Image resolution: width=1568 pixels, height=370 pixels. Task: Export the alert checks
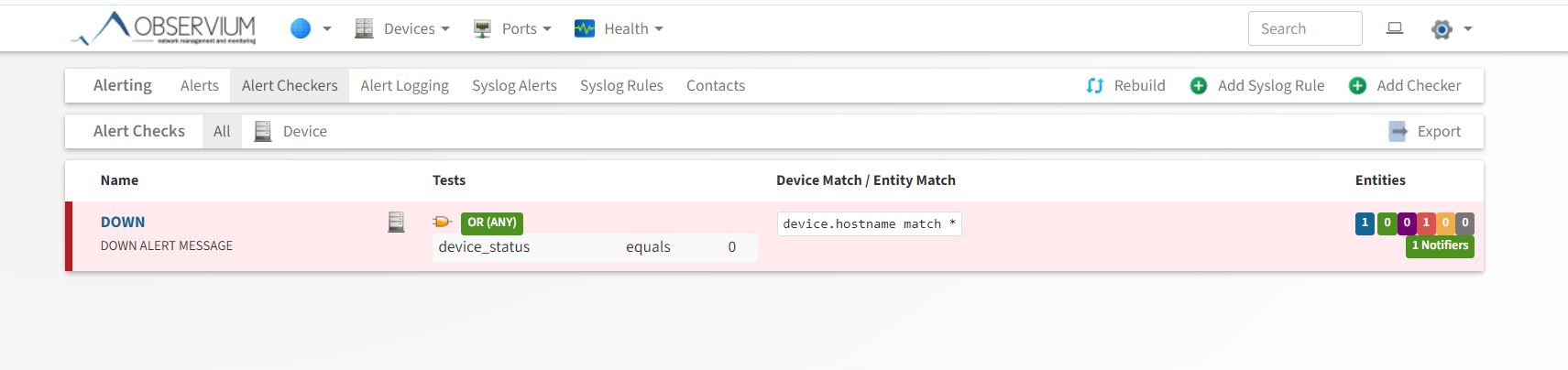pos(1426,131)
